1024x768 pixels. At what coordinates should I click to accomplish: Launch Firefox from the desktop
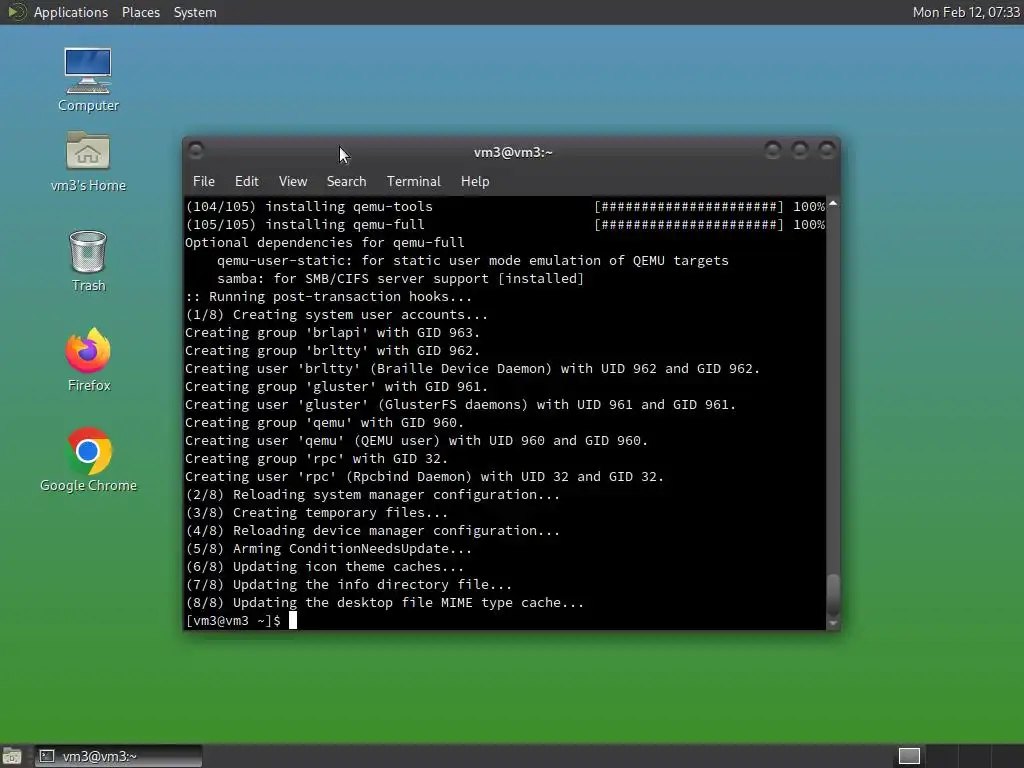pyautogui.click(x=88, y=360)
